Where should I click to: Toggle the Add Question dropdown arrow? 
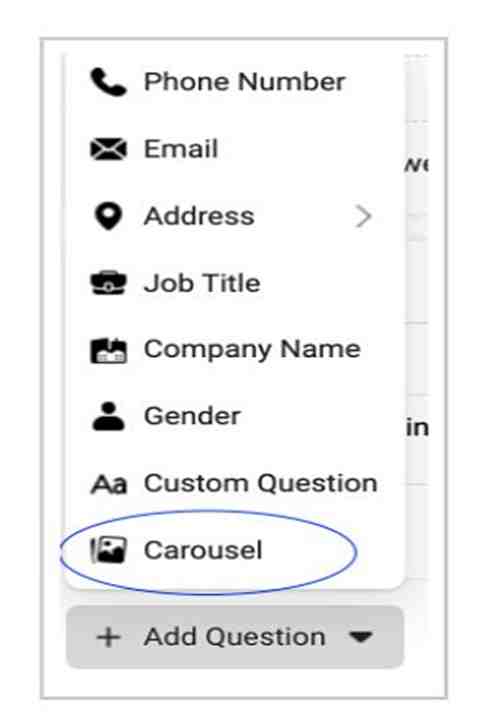pyautogui.click(x=361, y=637)
